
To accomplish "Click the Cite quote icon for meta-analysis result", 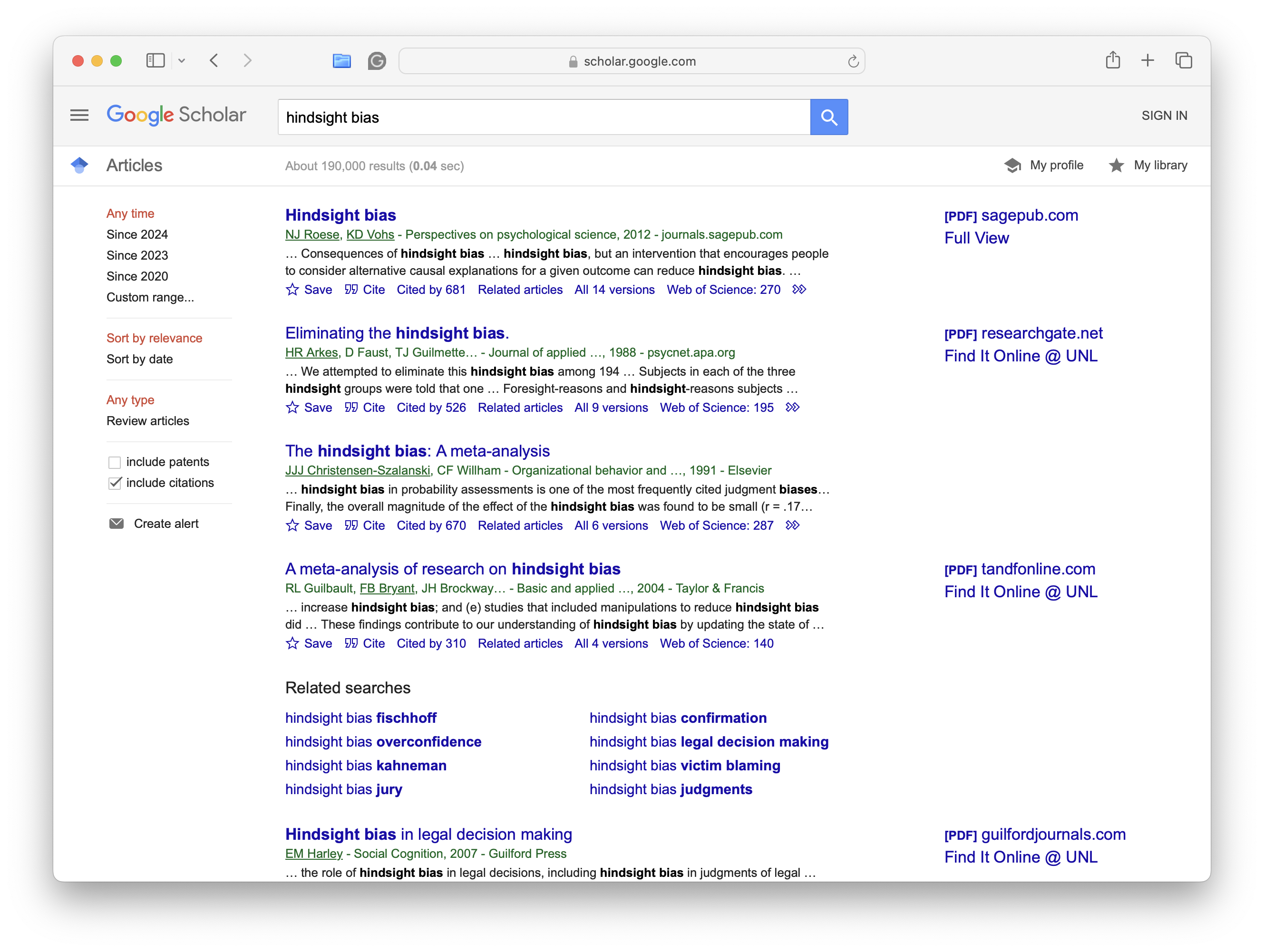I will (351, 525).
